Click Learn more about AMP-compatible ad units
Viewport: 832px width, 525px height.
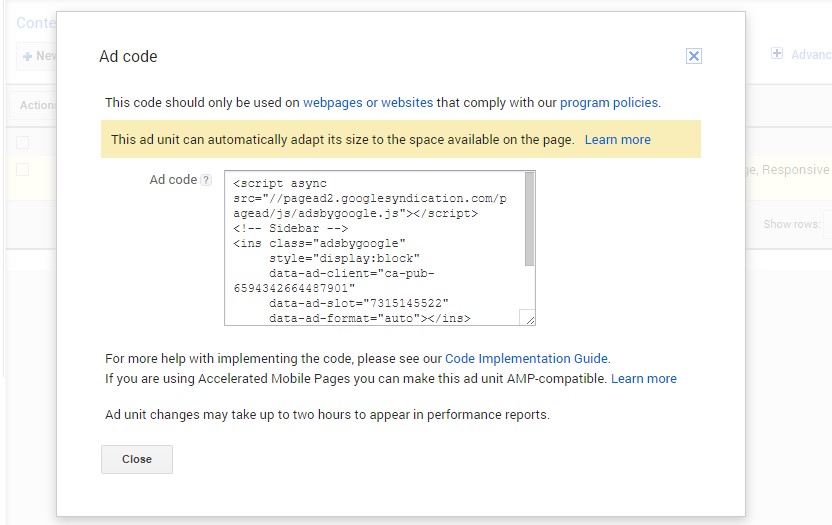(x=644, y=378)
